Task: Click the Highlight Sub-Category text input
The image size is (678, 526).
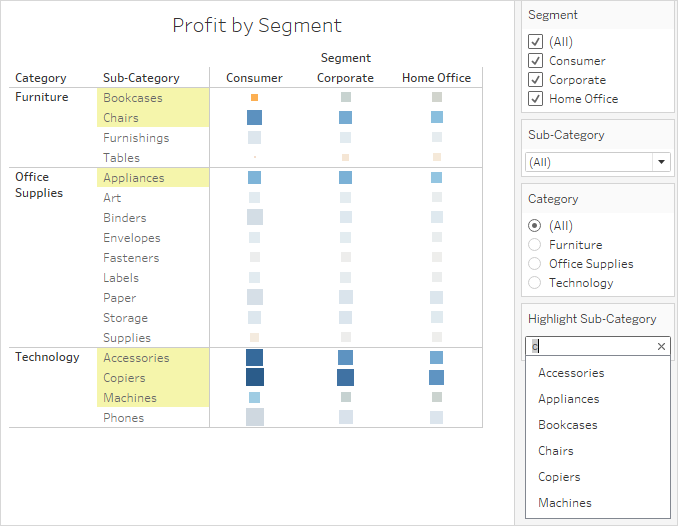Action: (591, 346)
